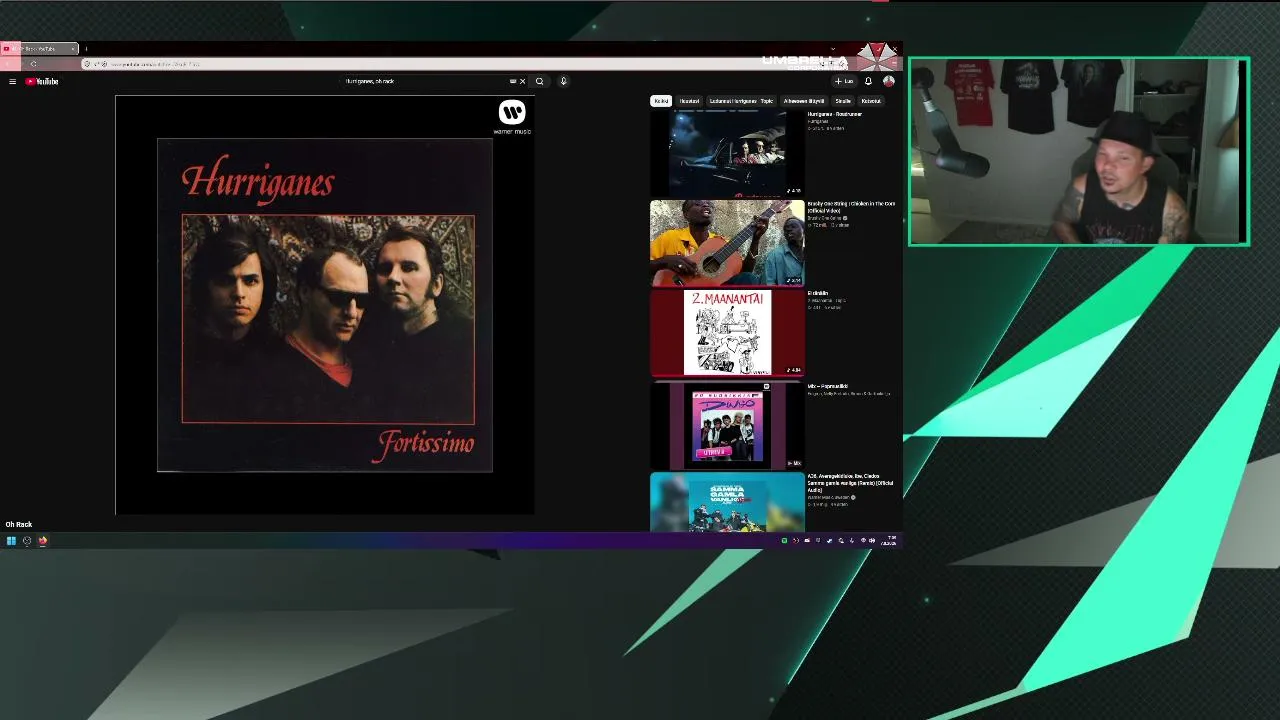The image size is (1280, 720).
Task: Clear the search query with the X
Action: pos(522,81)
